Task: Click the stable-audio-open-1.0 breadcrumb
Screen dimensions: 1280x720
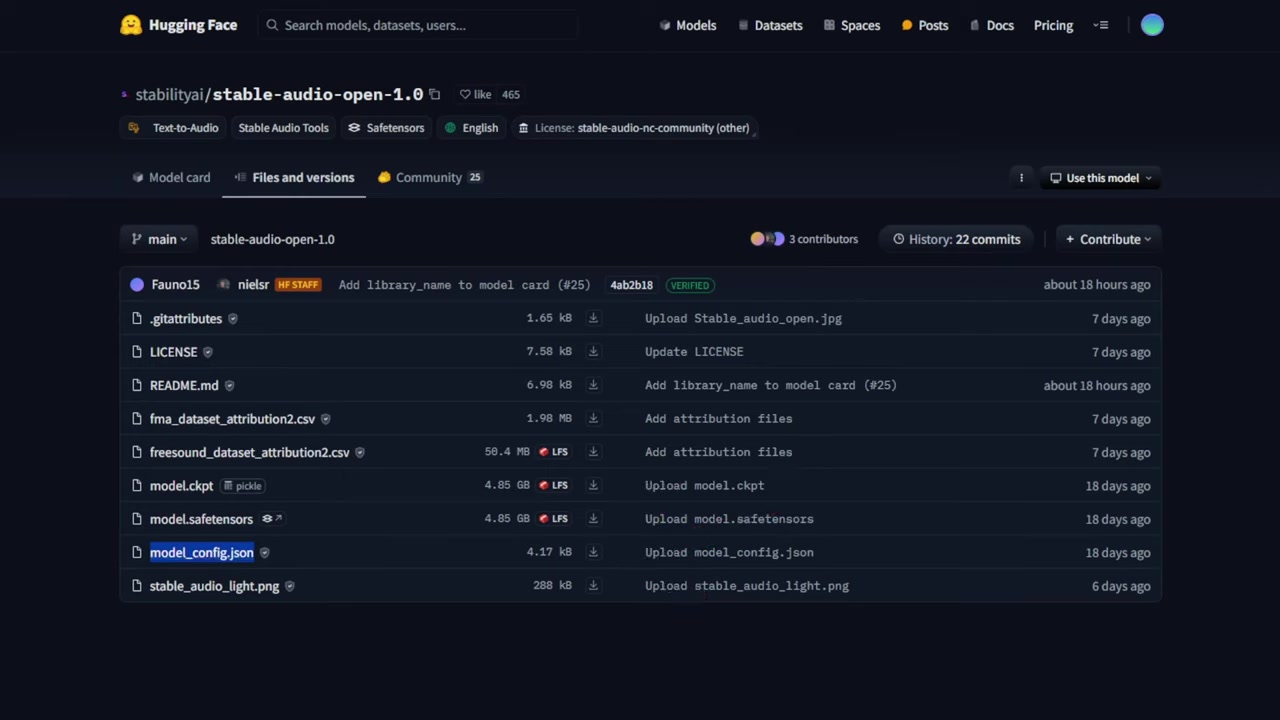Action: coord(272,239)
